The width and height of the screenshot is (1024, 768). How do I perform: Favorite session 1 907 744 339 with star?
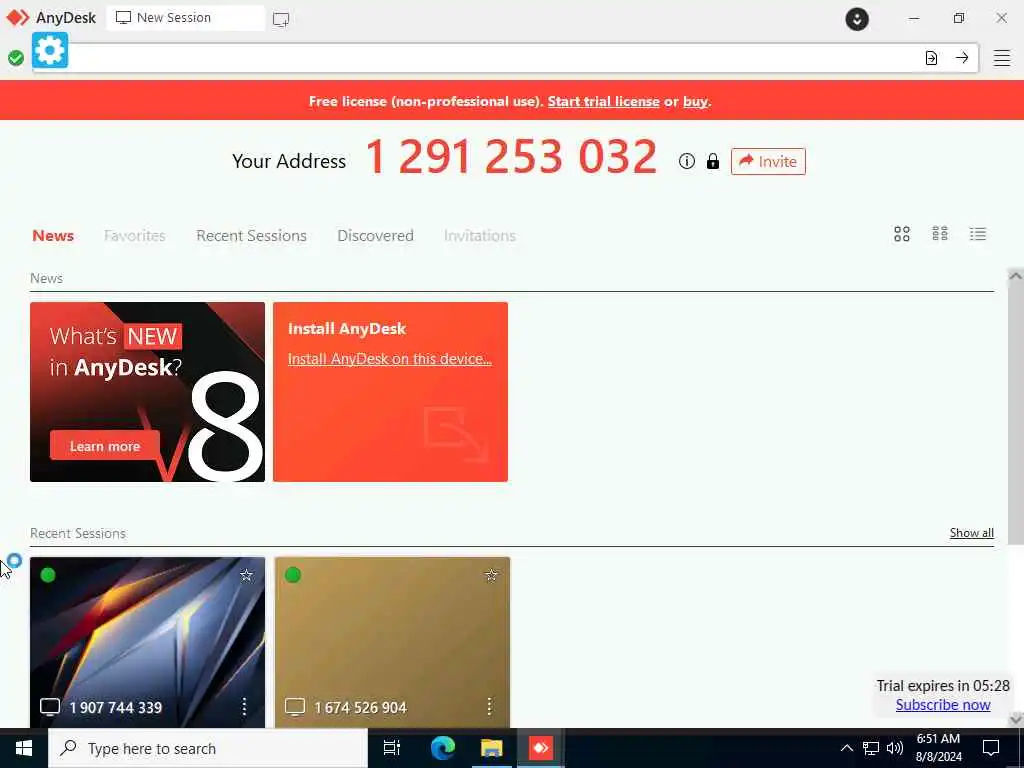coord(246,575)
